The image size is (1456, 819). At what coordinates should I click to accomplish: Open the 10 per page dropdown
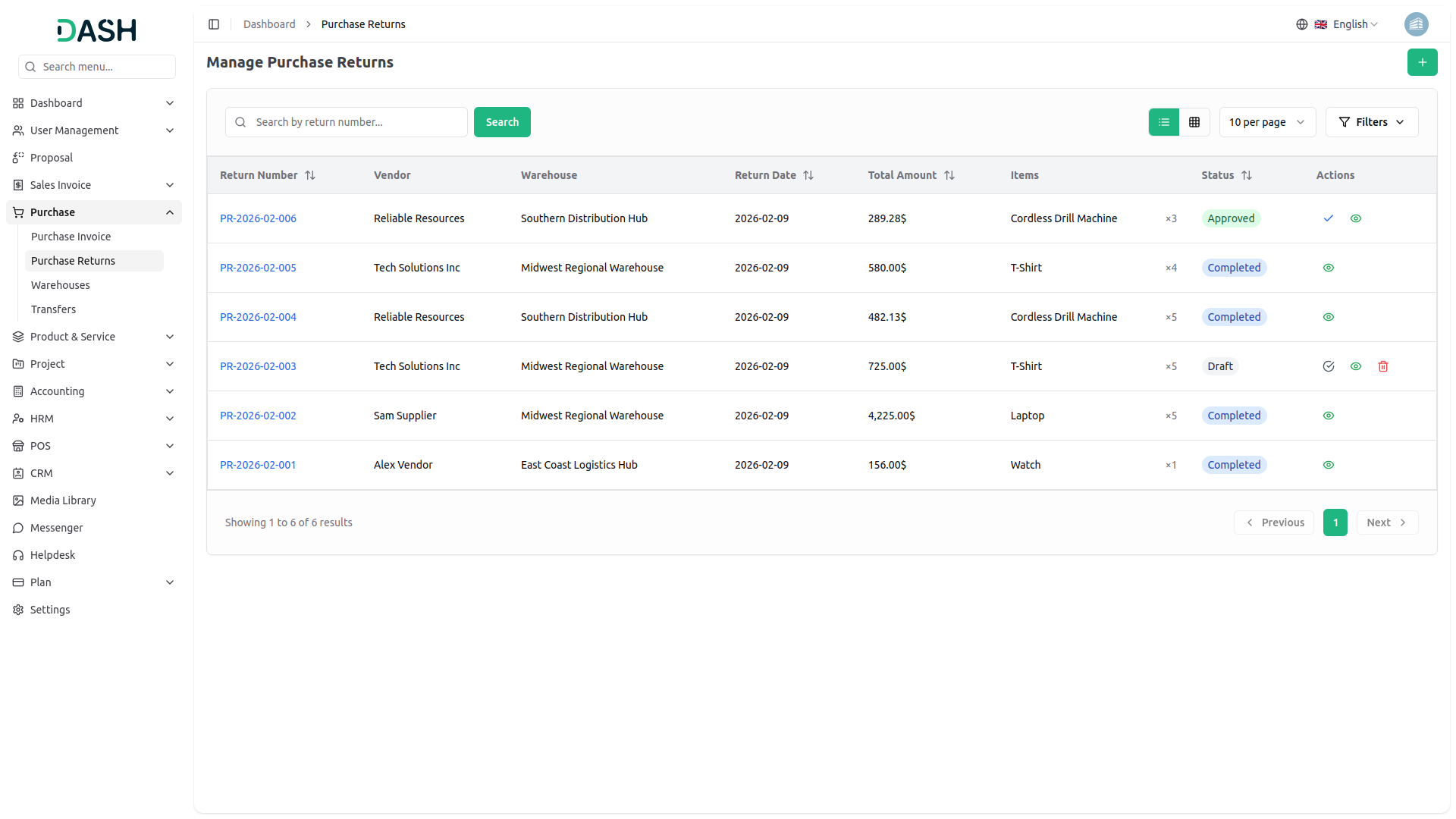pyautogui.click(x=1266, y=122)
